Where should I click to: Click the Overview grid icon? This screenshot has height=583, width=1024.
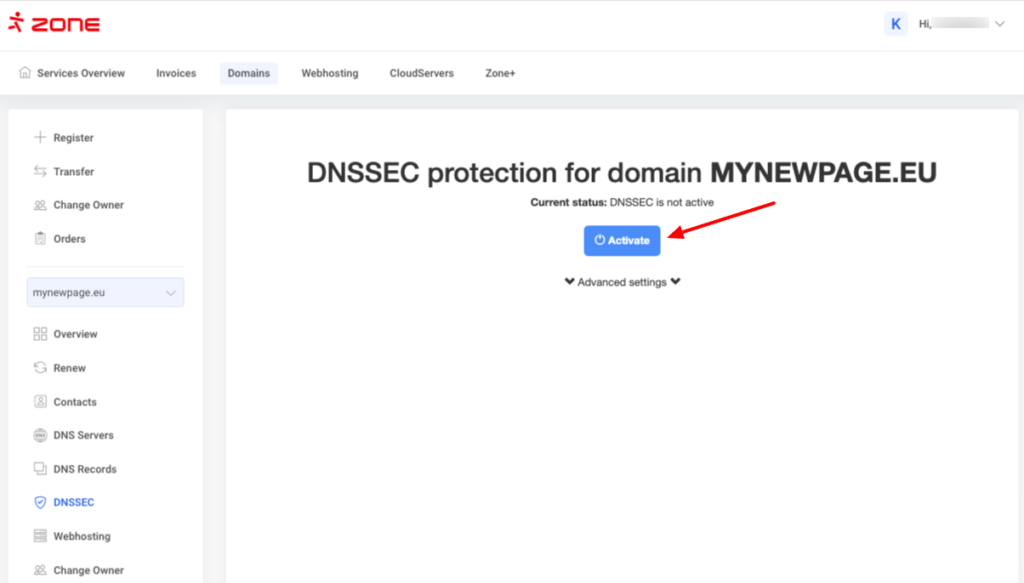(40, 334)
